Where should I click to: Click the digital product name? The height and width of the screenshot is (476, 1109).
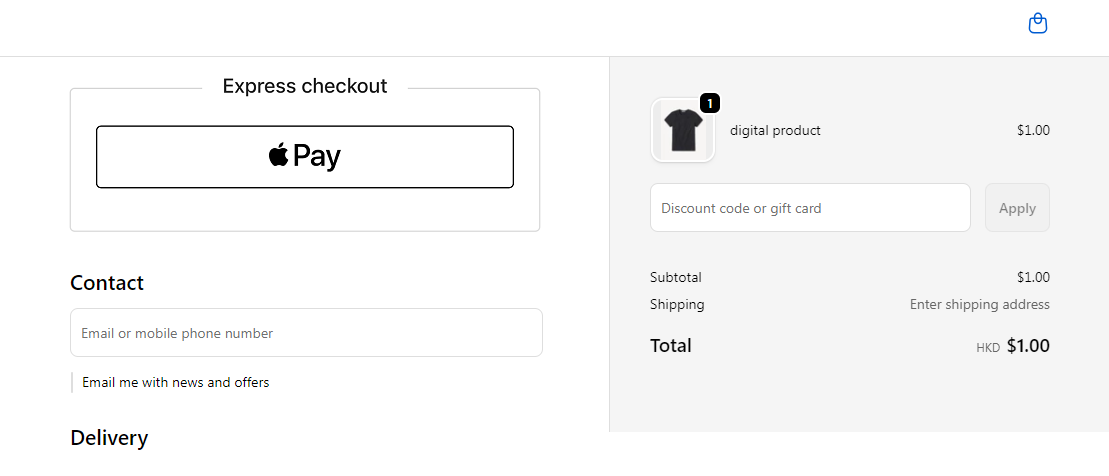point(775,130)
